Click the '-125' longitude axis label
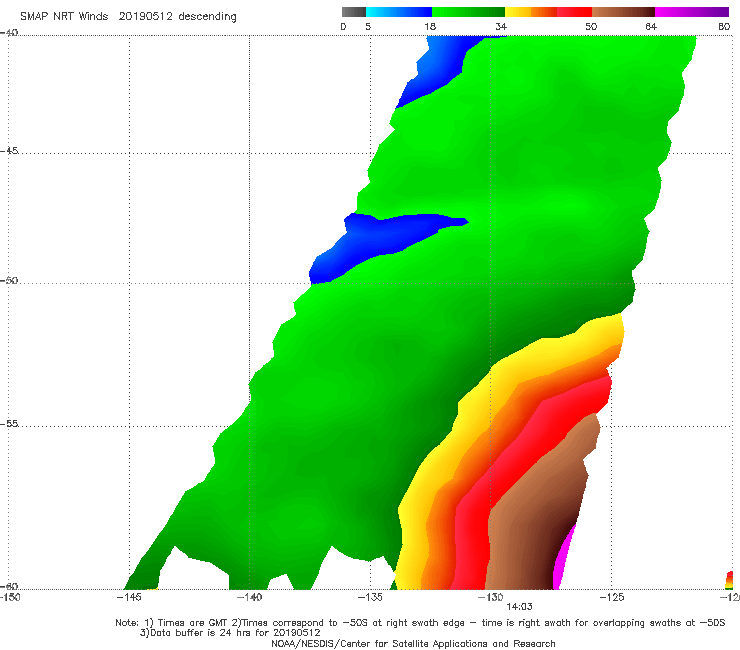This screenshot has height=650, width=740. pyautogui.click(x=611, y=597)
